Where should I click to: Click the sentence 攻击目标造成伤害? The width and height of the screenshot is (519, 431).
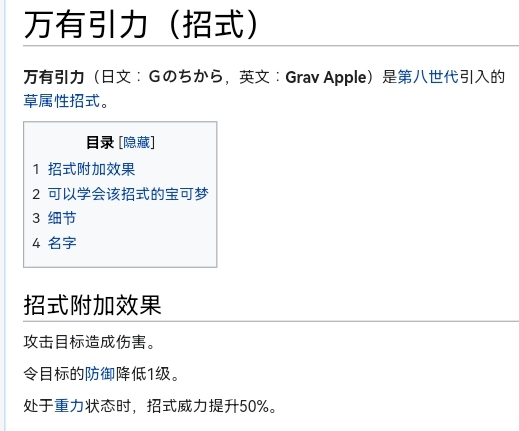coord(85,342)
